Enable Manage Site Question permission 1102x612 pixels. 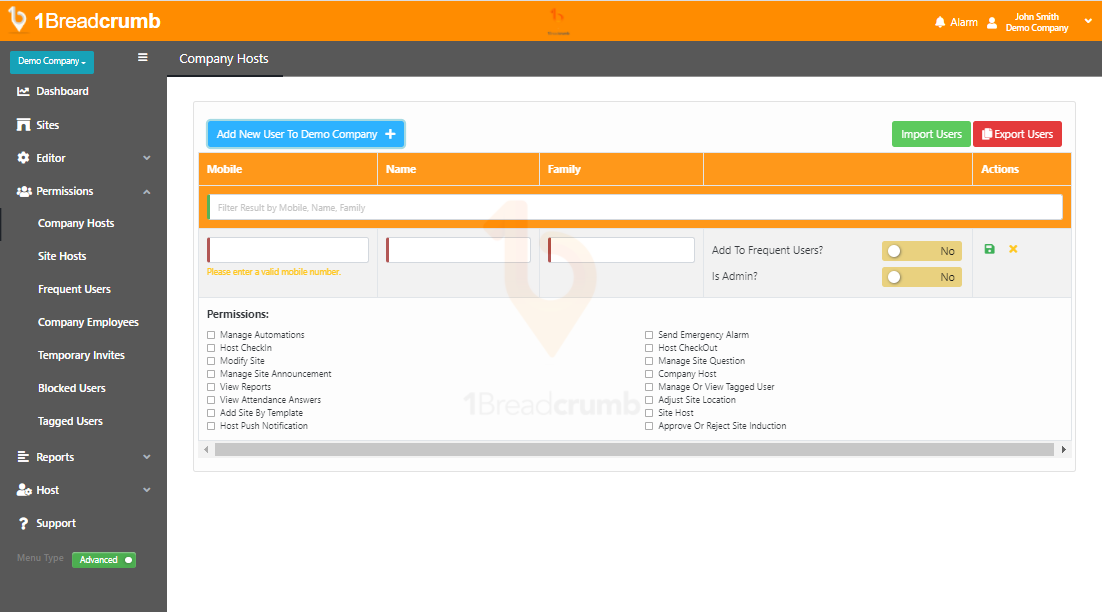point(649,361)
